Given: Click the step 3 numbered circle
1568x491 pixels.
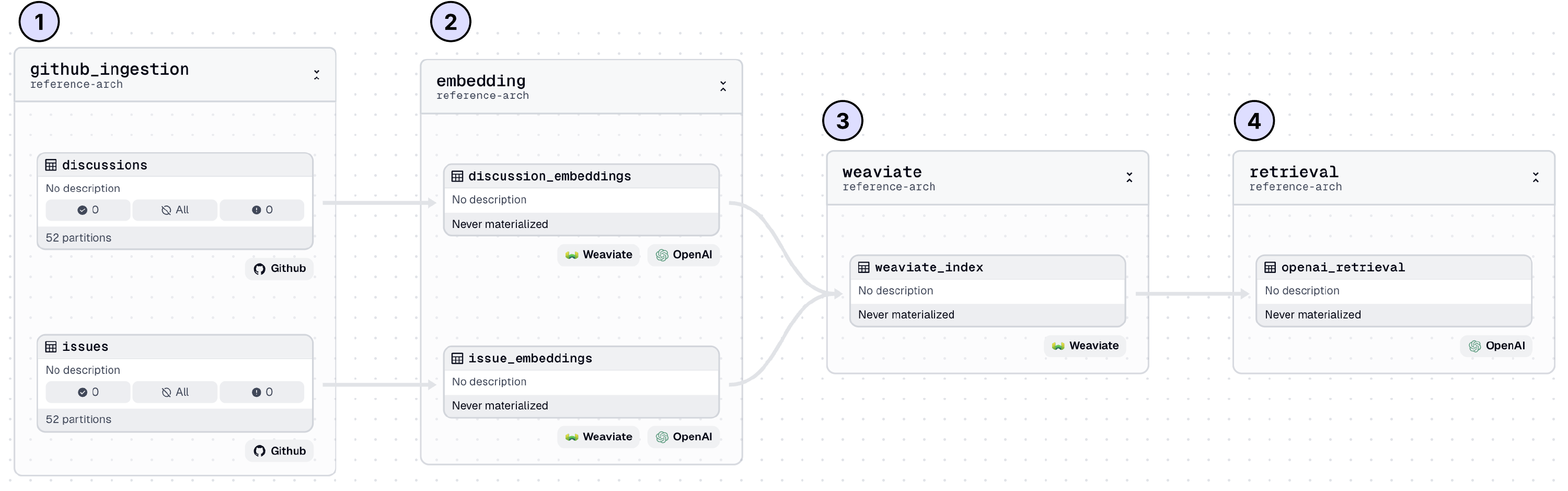Looking at the screenshot, I should 843,121.
